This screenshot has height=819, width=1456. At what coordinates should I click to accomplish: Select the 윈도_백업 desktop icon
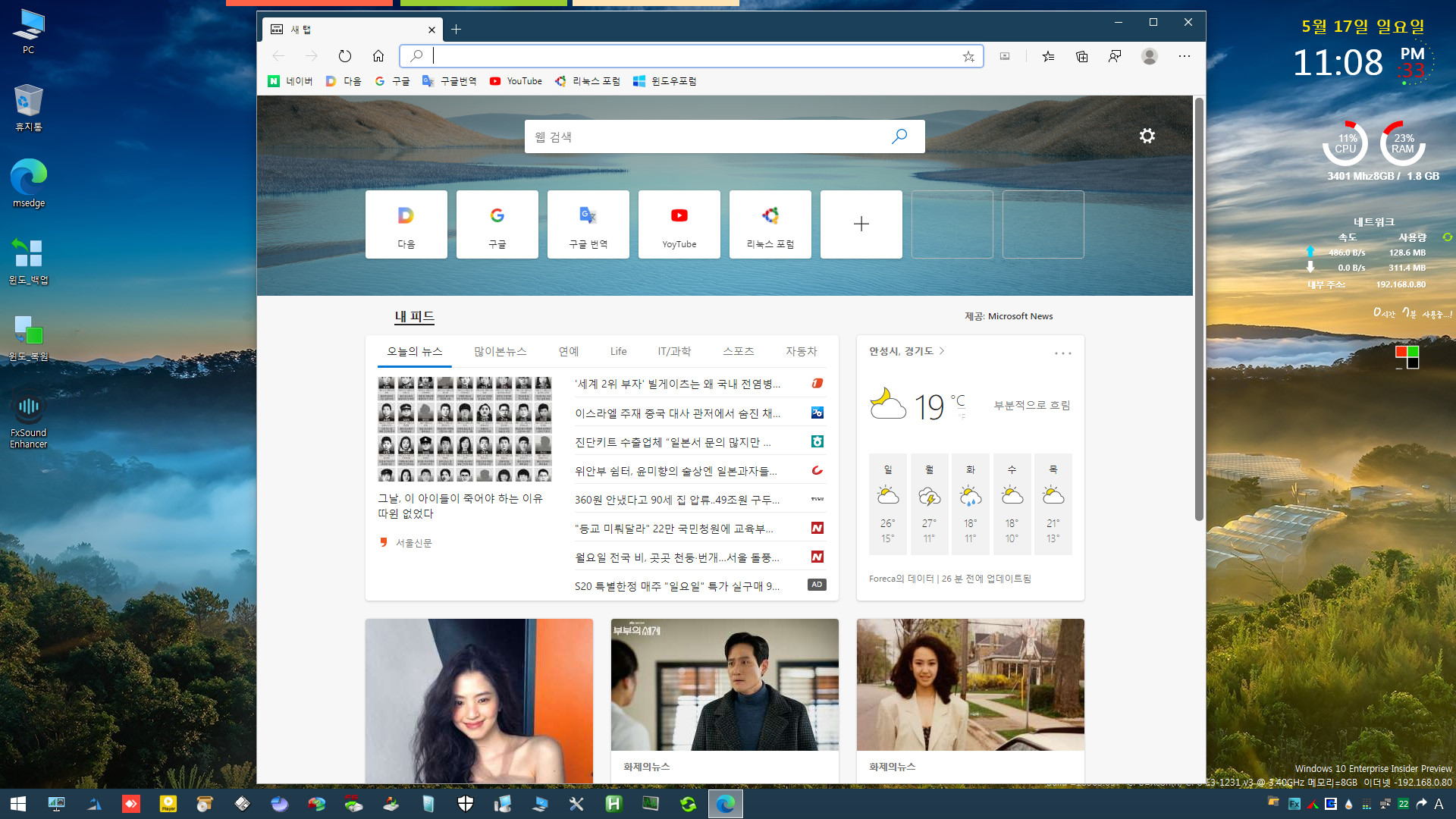[29, 260]
